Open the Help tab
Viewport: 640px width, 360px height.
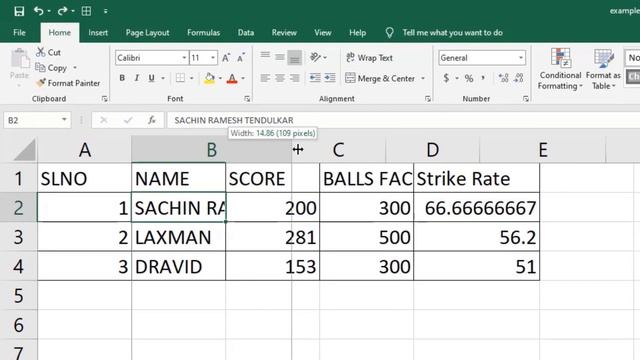(x=358, y=33)
